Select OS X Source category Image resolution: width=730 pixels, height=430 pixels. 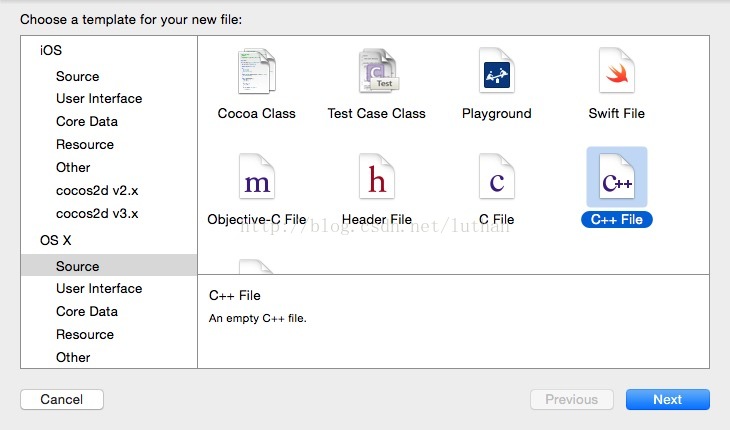tap(108, 266)
